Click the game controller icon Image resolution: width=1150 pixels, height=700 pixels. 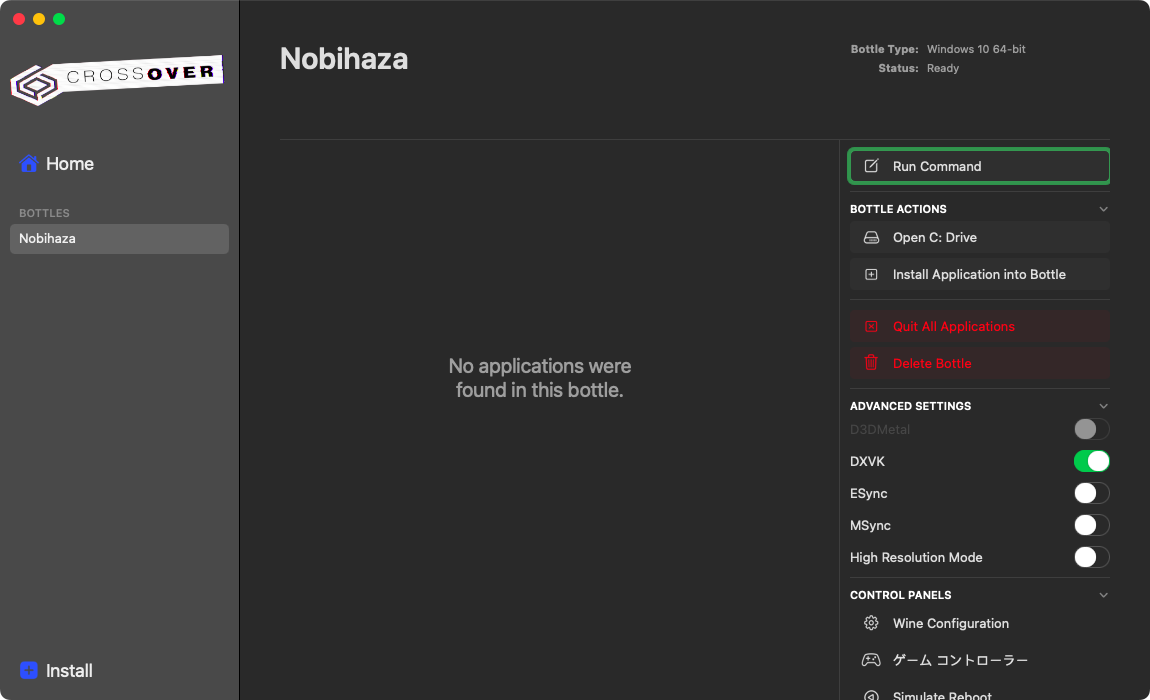pos(871,660)
